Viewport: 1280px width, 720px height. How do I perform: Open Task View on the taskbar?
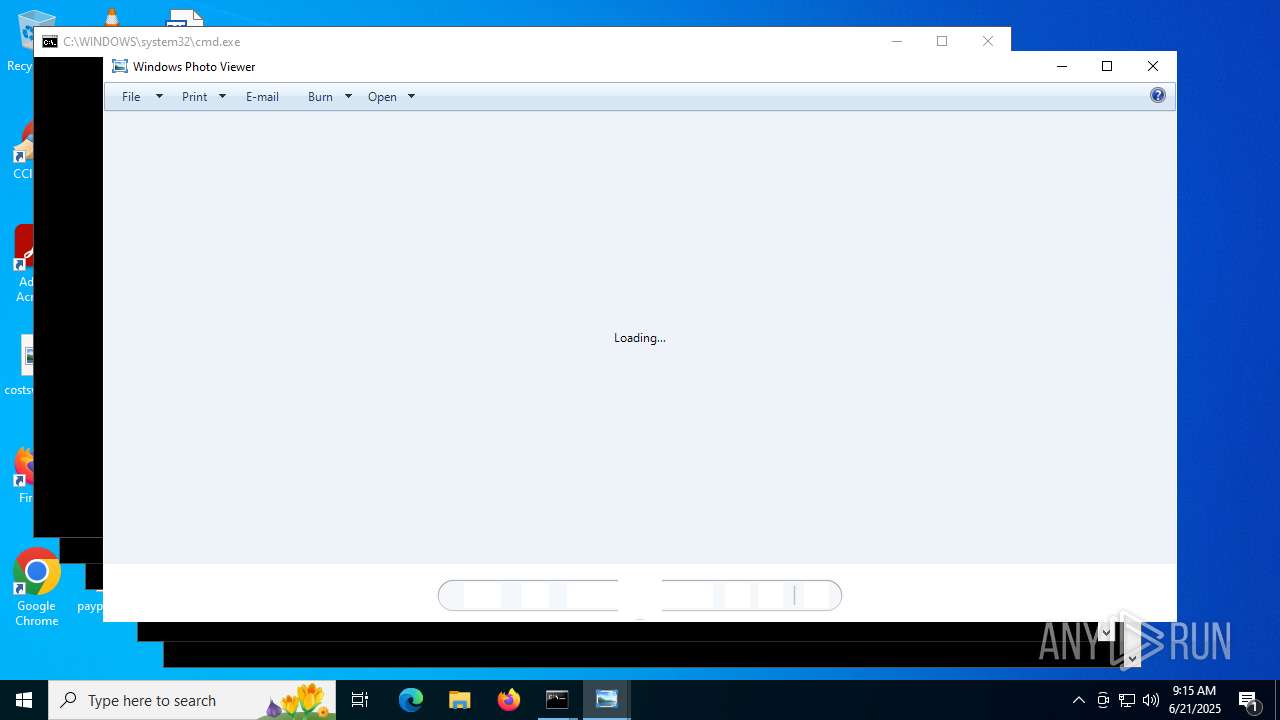click(x=360, y=700)
